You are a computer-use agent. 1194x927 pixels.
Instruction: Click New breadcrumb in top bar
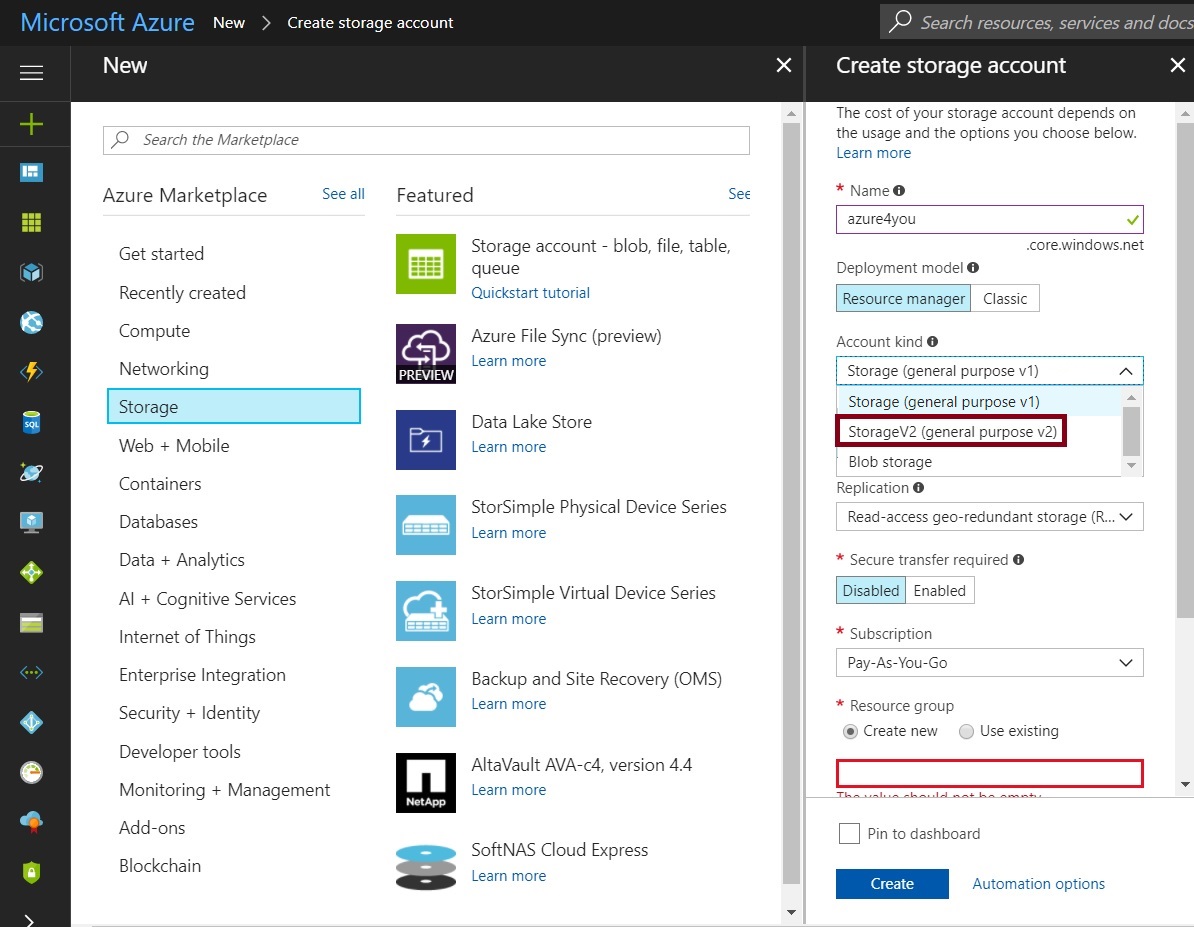pos(228,22)
